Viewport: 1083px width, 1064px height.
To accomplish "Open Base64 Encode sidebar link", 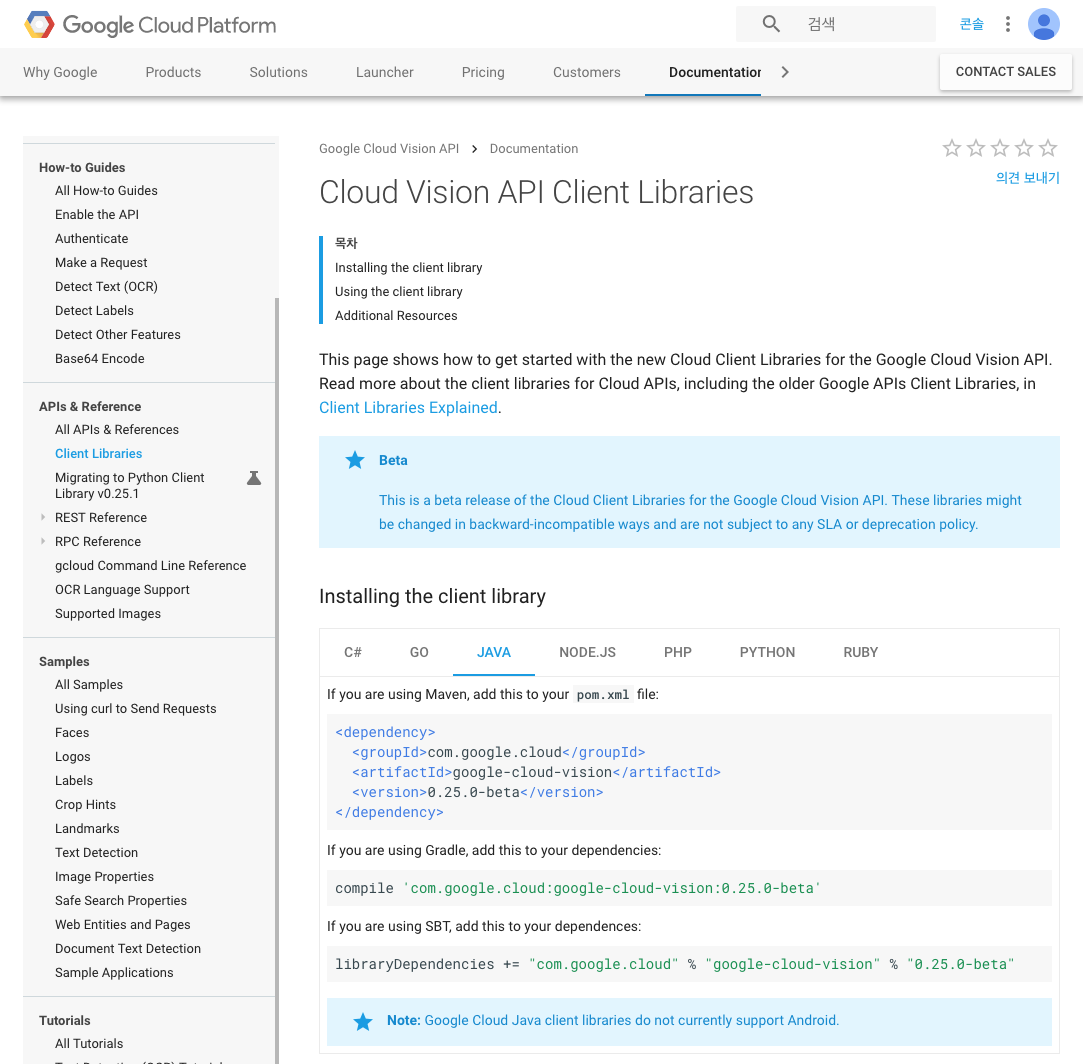I will 99,359.
